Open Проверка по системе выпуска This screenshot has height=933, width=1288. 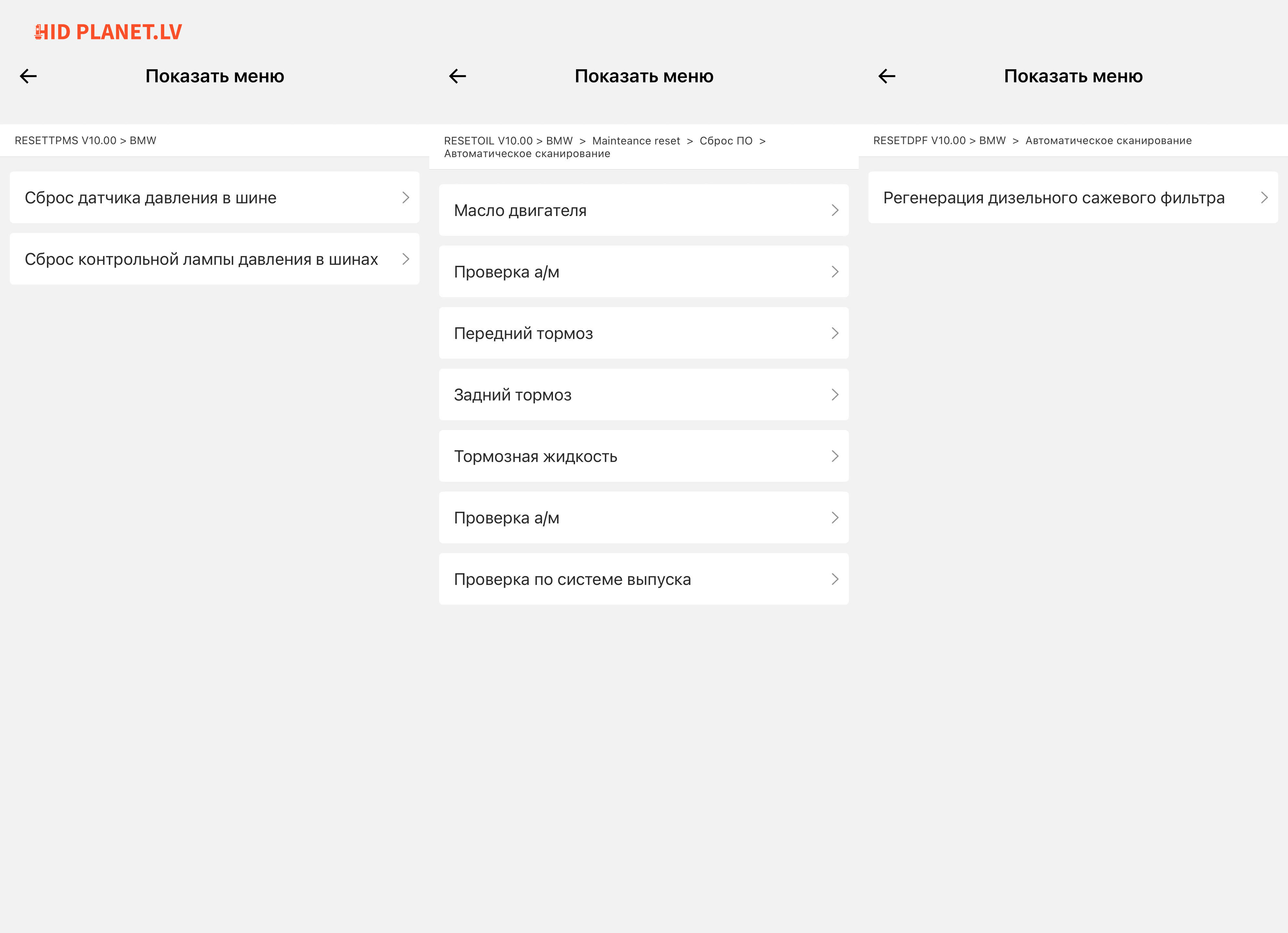tap(643, 579)
